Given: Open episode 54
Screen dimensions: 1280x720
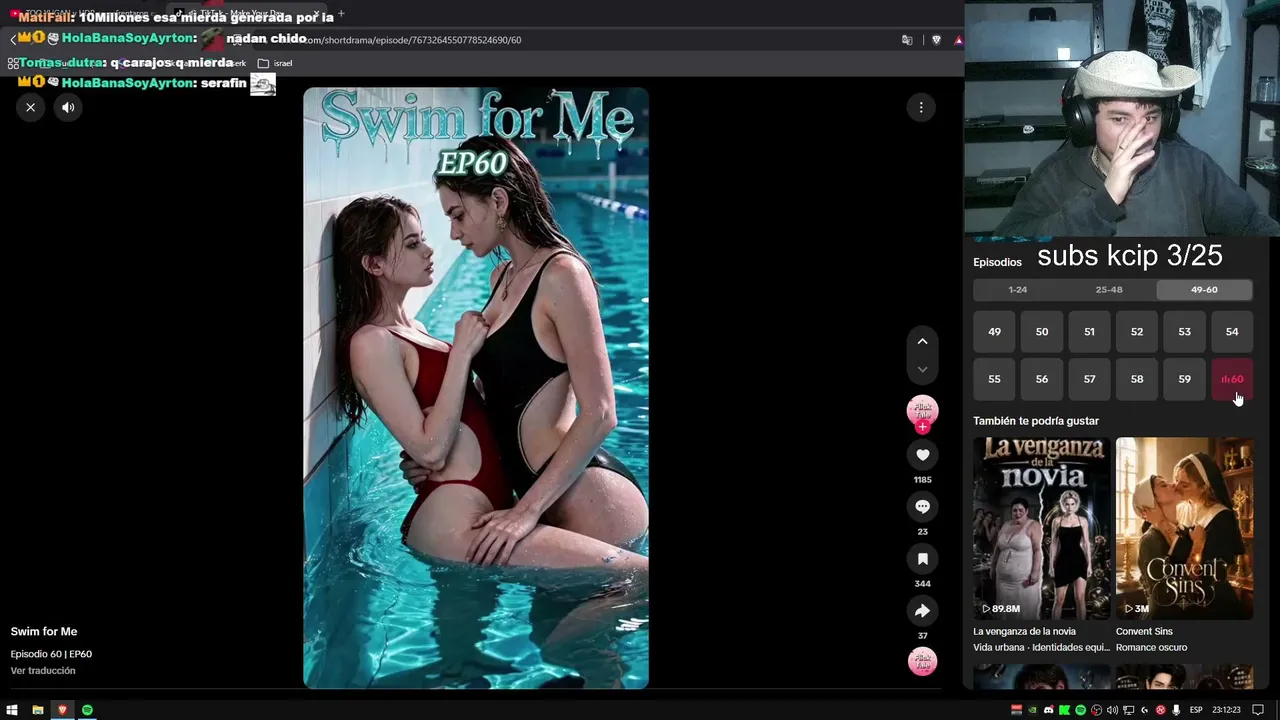Looking at the screenshot, I should click(1232, 332).
